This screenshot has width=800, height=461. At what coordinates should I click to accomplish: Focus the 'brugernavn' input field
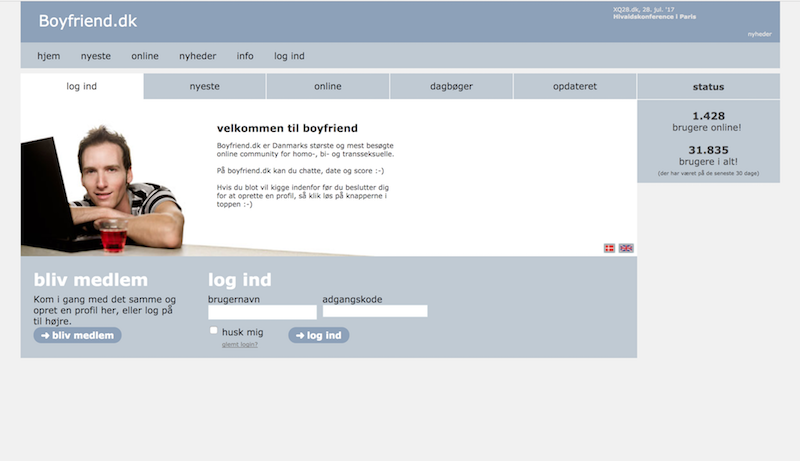[x=262, y=312]
